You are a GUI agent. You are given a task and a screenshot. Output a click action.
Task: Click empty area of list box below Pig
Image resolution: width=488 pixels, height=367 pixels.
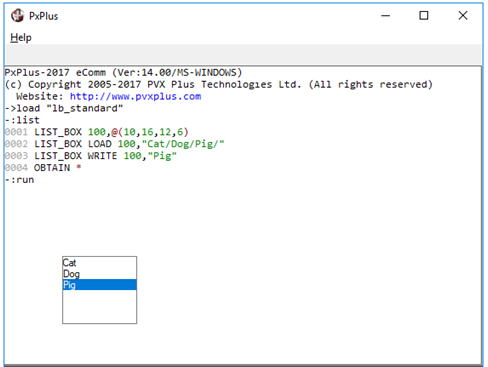coord(99,306)
